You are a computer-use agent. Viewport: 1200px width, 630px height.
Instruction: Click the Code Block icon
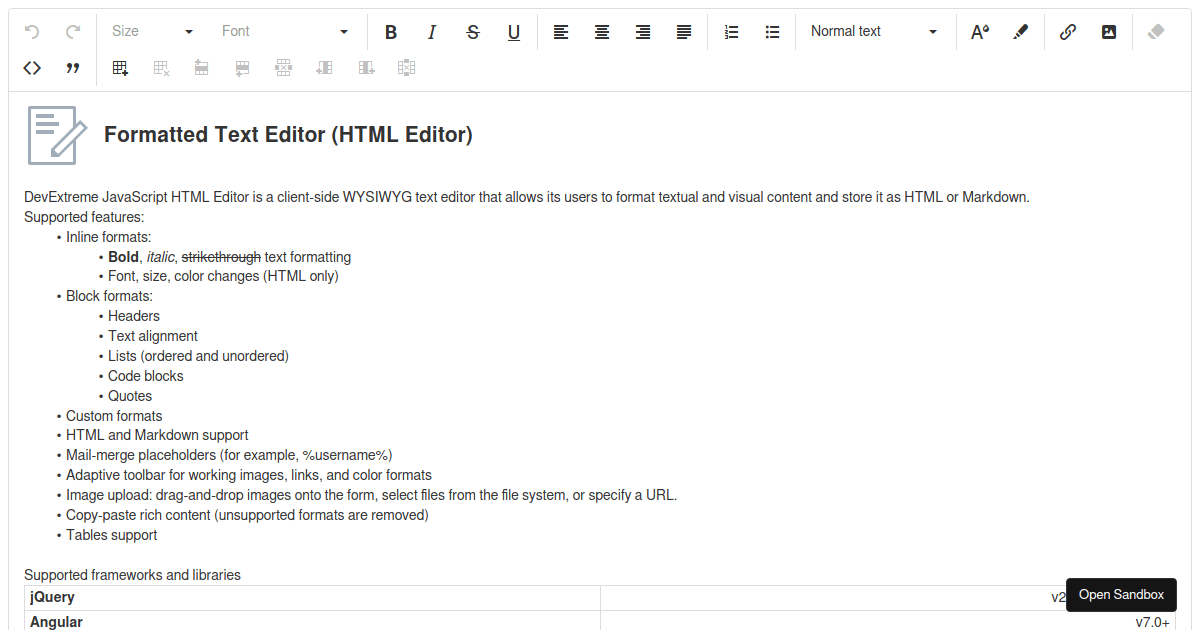32,68
